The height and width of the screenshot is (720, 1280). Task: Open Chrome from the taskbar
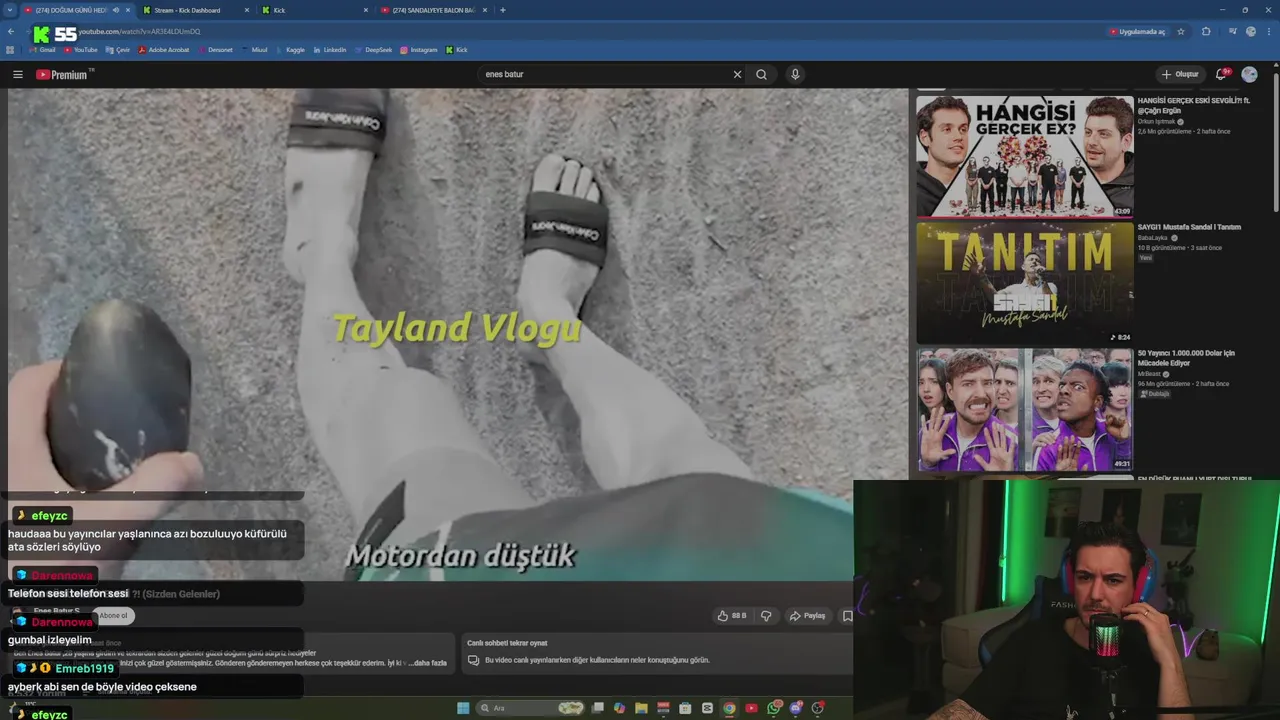click(x=729, y=708)
